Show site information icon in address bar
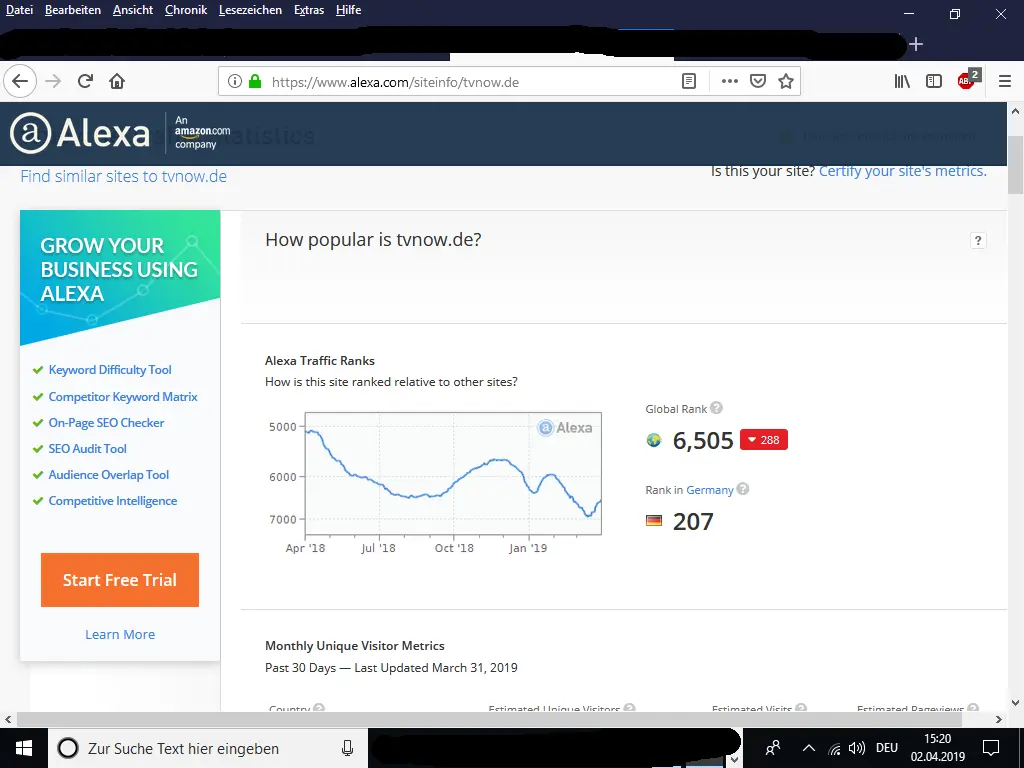The width and height of the screenshot is (1024, 768). pos(234,81)
